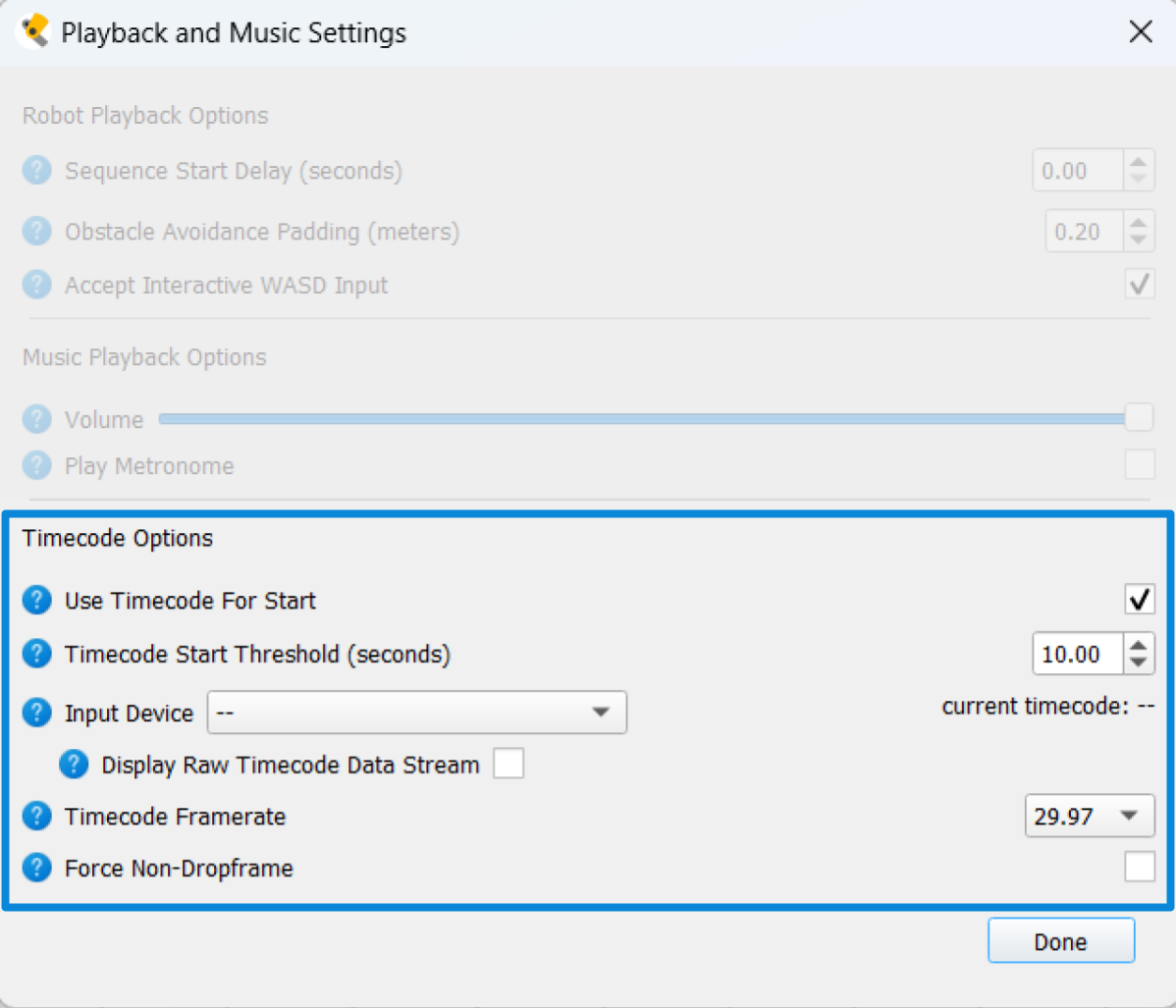Viewport: 1176px width, 1008px height.
Task: Click help icon for Sequence Start Delay
Action: [36, 171]
